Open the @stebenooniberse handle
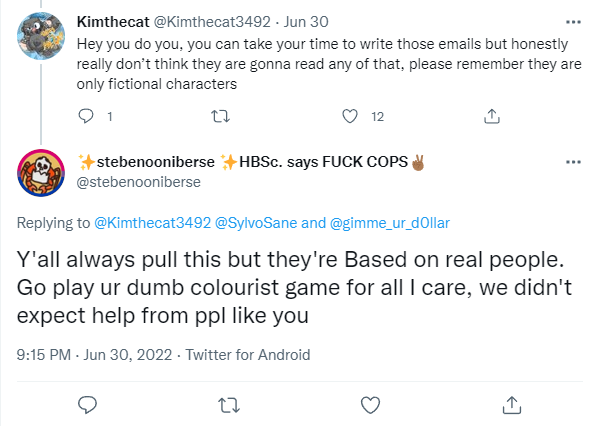This screenshot has width=598, height=426. (x=138, y=182)
